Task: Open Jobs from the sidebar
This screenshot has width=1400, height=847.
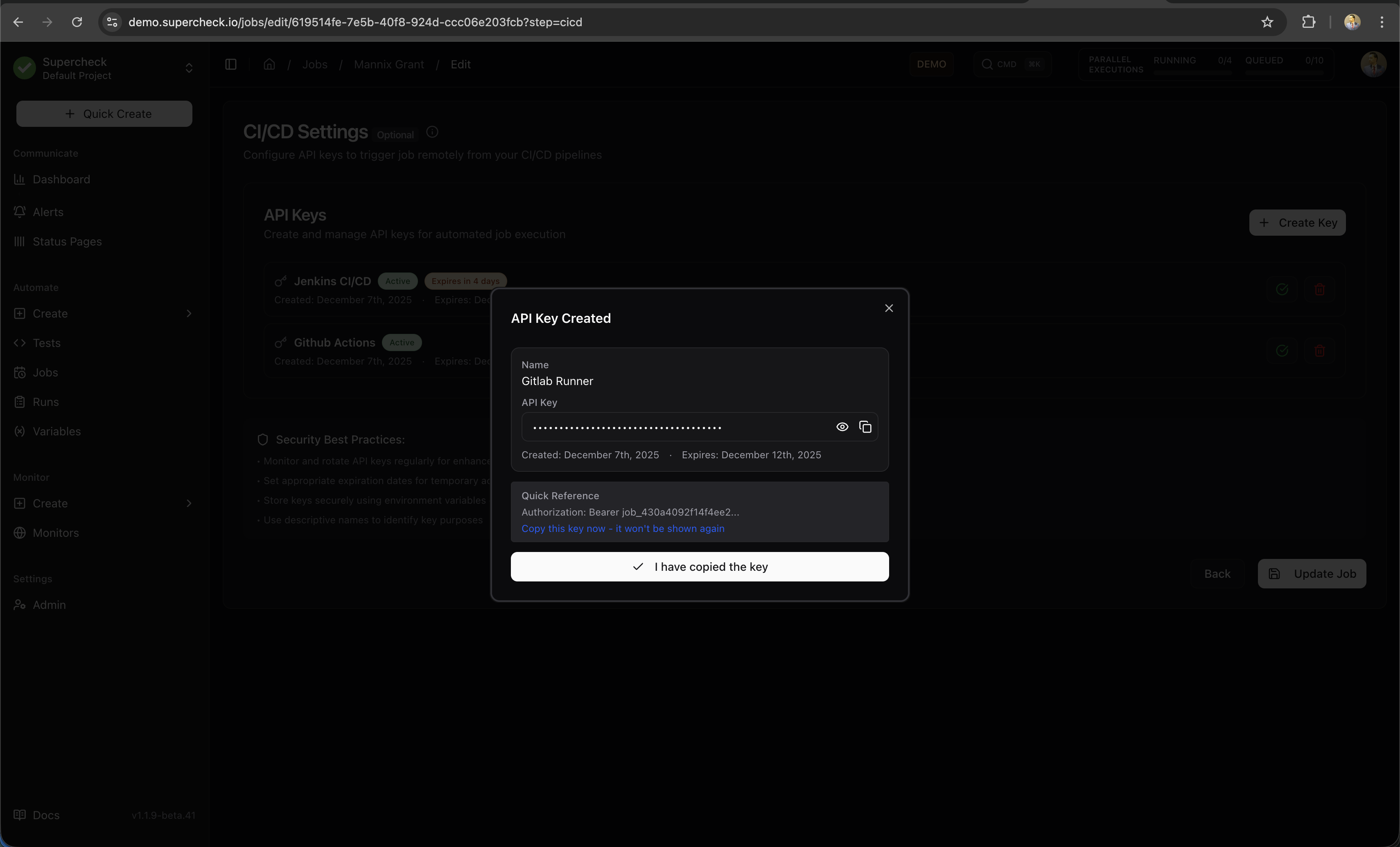Action: pos(45,373)
